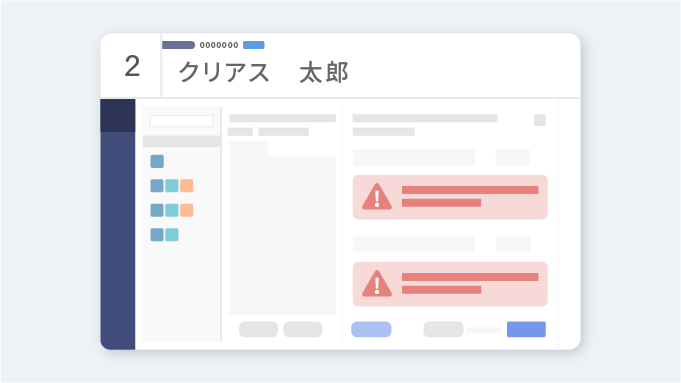Click the patient name クリアス 太郎
This screenshot has width=681, height=383.
tap(264, 72)
